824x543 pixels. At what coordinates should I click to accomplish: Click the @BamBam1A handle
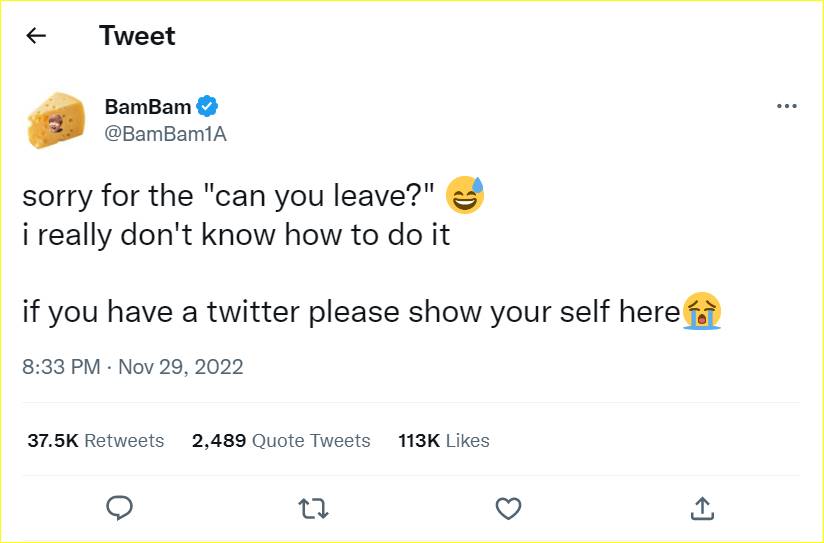166,134
